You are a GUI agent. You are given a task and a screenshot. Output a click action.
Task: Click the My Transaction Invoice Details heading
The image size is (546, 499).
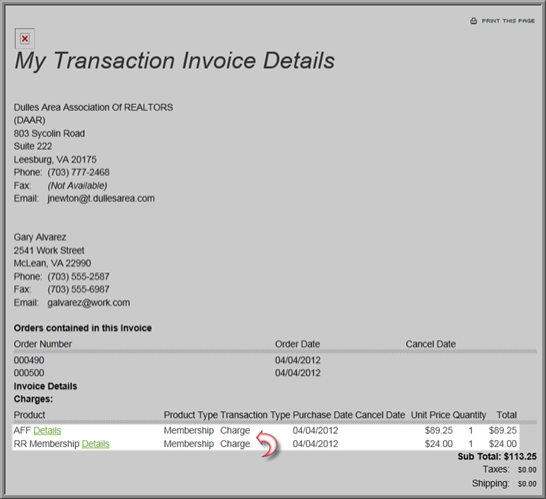(x=174, y=61)
